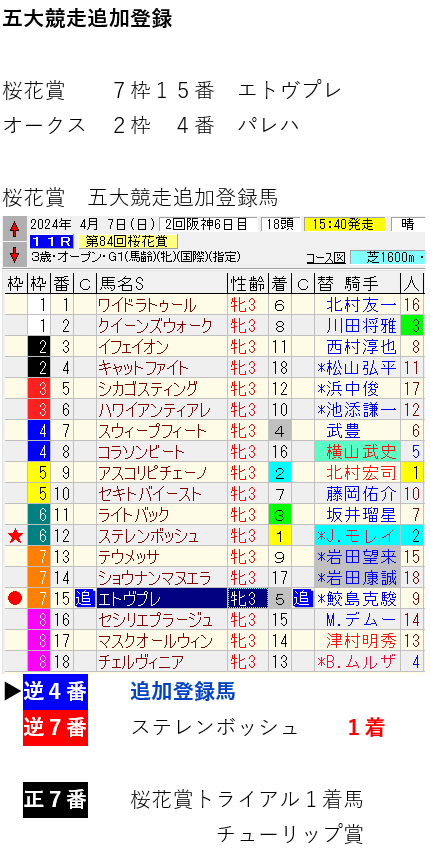Sort by the 着 column header
This screenshot has height=850, width=430.
tap(279, 283)
